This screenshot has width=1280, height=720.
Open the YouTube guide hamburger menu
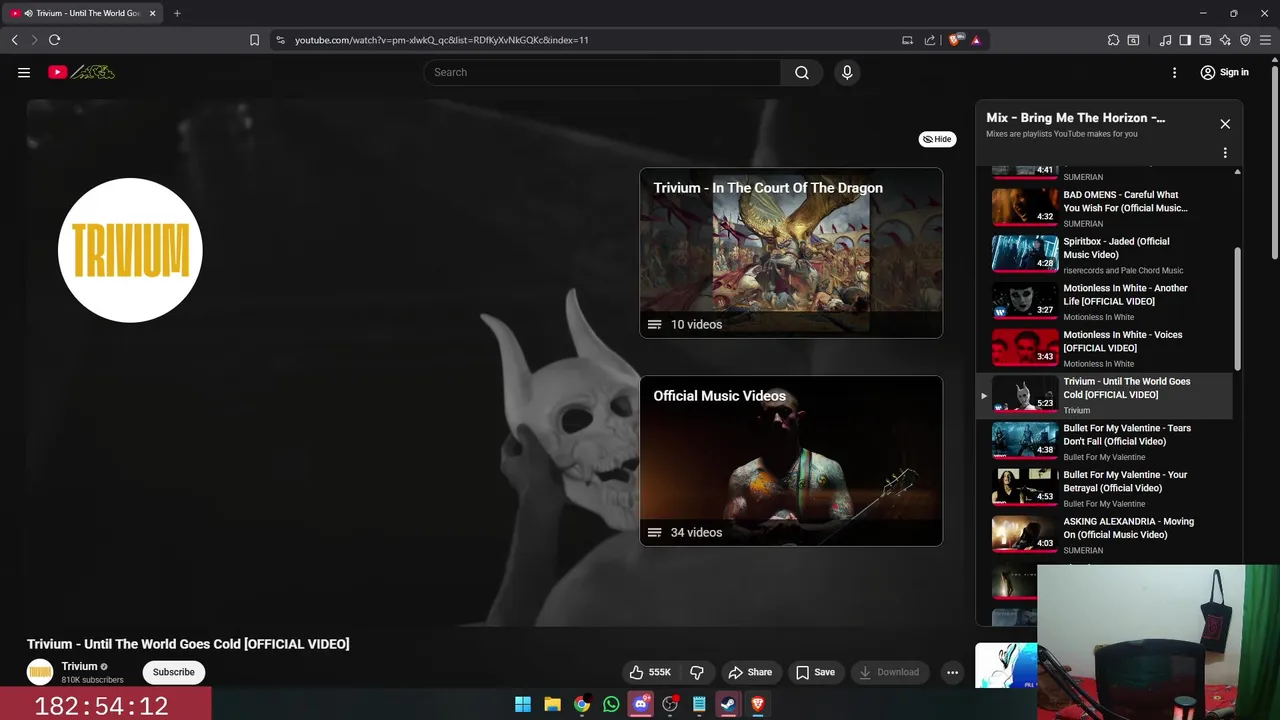pos(24,72)
